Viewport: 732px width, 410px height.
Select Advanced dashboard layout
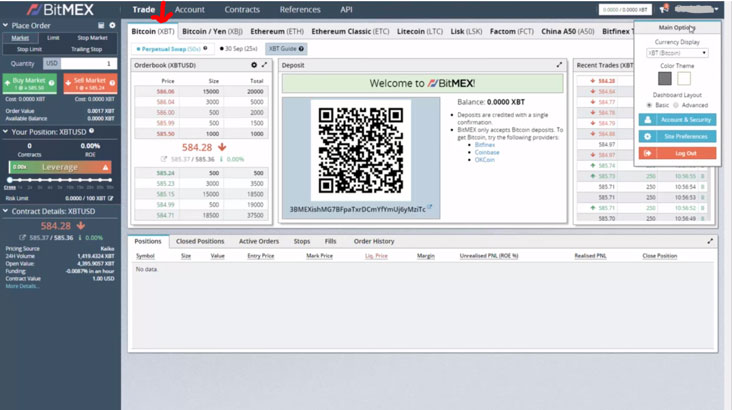tap(676, 105)
